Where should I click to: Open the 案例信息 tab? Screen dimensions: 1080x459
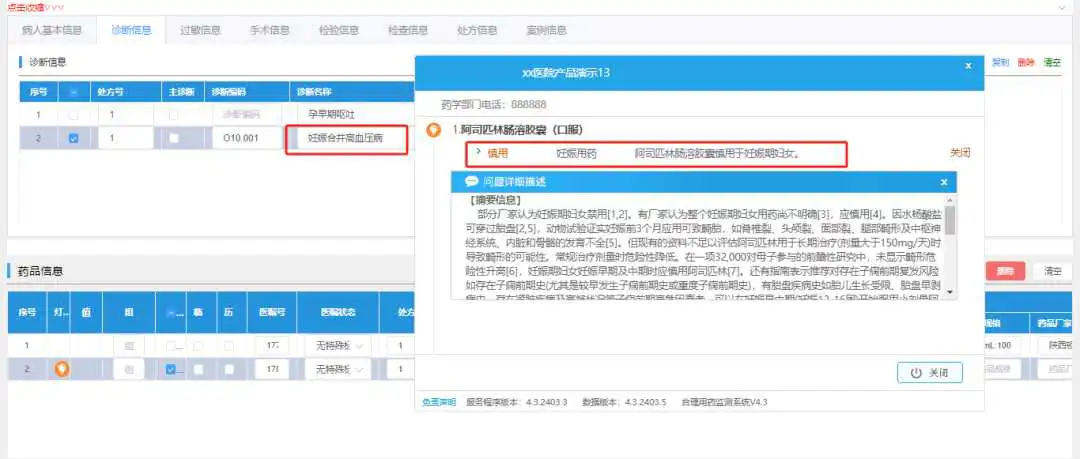(x=546, y=30)
